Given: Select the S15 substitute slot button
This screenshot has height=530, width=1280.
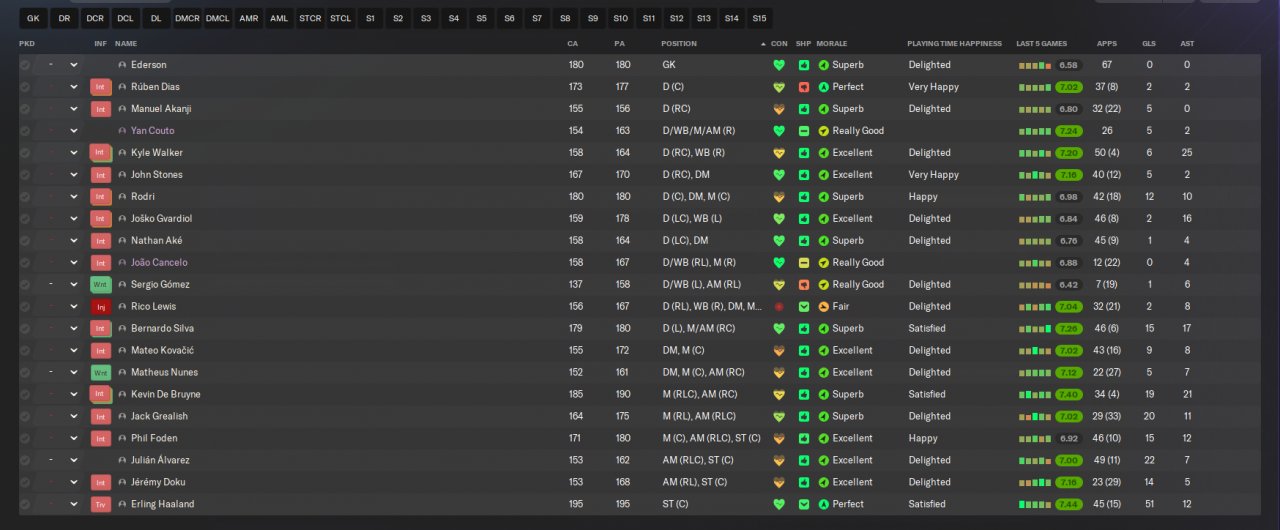Looking at the screenshot, I should click(x=759, y=18).
